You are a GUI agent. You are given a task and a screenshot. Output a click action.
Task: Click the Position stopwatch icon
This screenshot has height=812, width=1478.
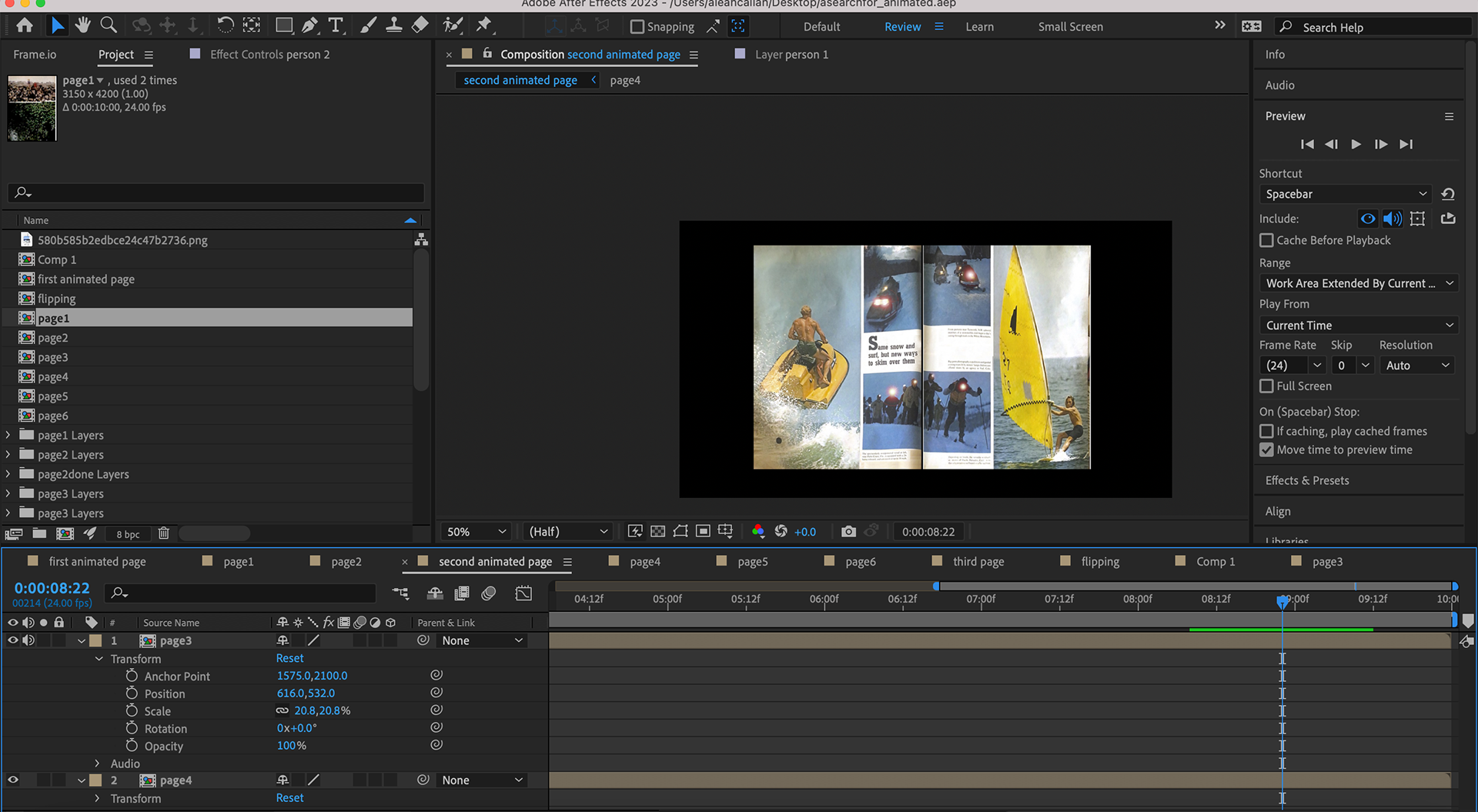coord(132,693)
